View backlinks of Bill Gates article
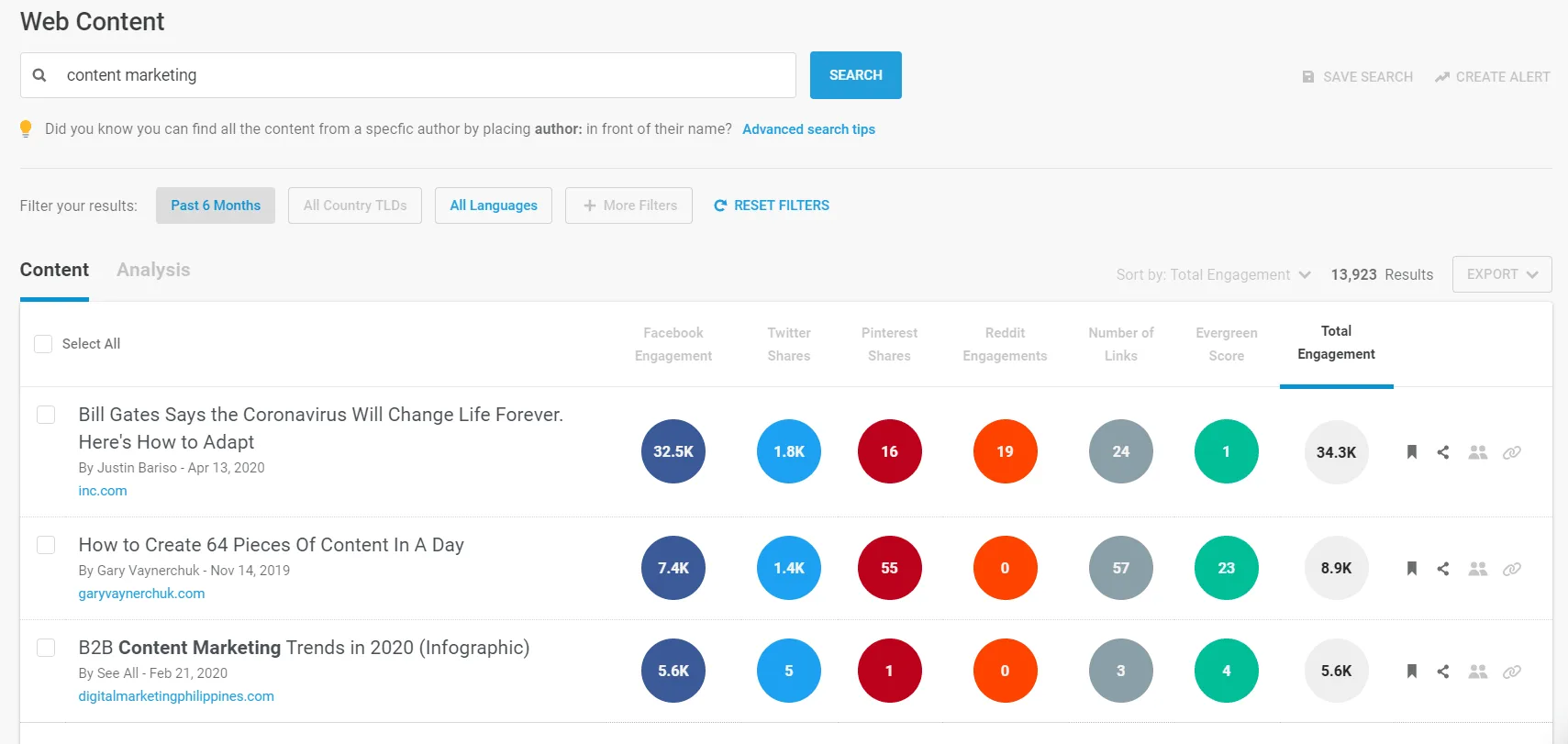The height and width of the screenshot is (744, 1568). 1512,452
